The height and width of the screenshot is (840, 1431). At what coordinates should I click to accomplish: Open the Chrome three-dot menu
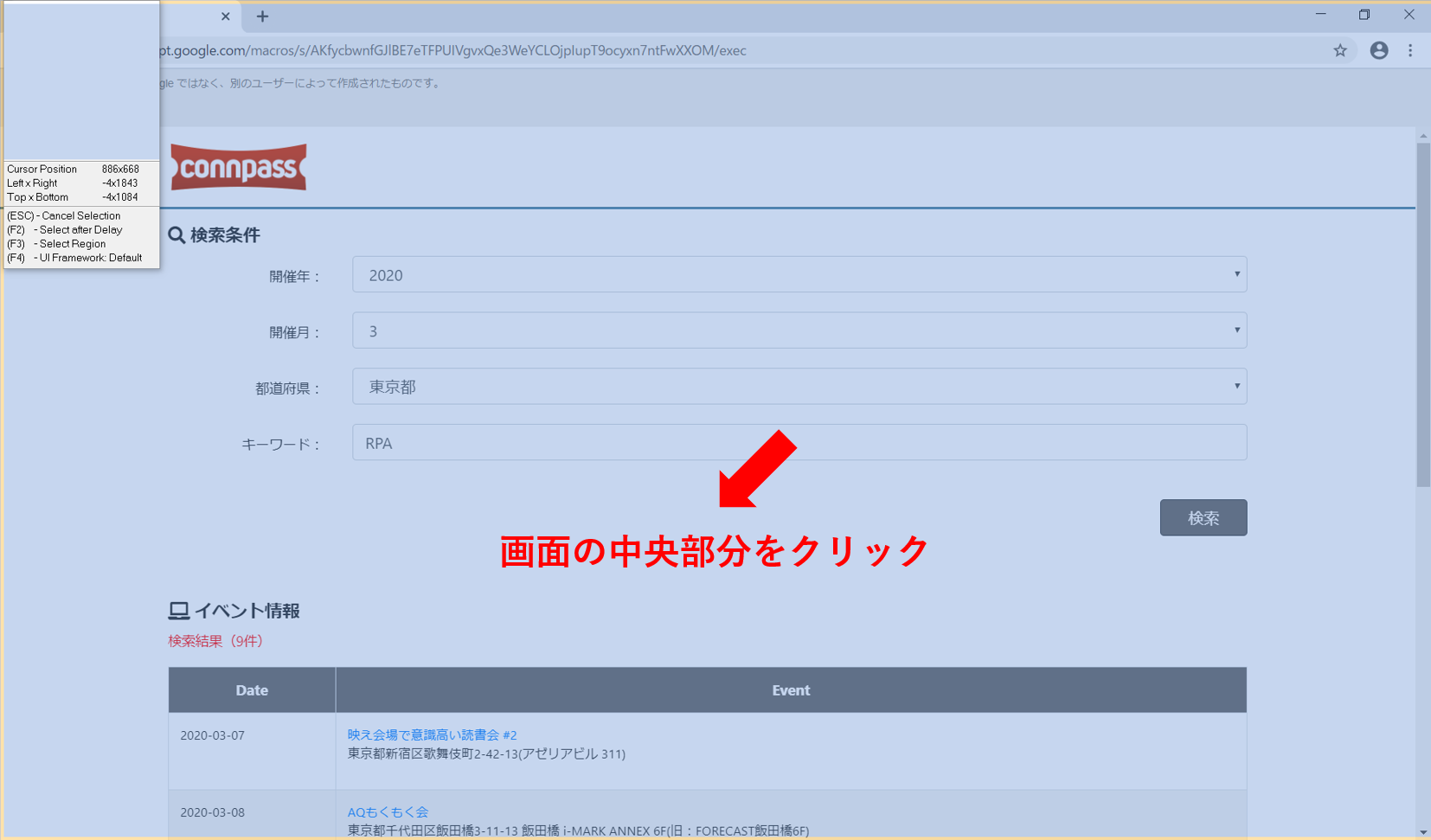[1410, 50]
